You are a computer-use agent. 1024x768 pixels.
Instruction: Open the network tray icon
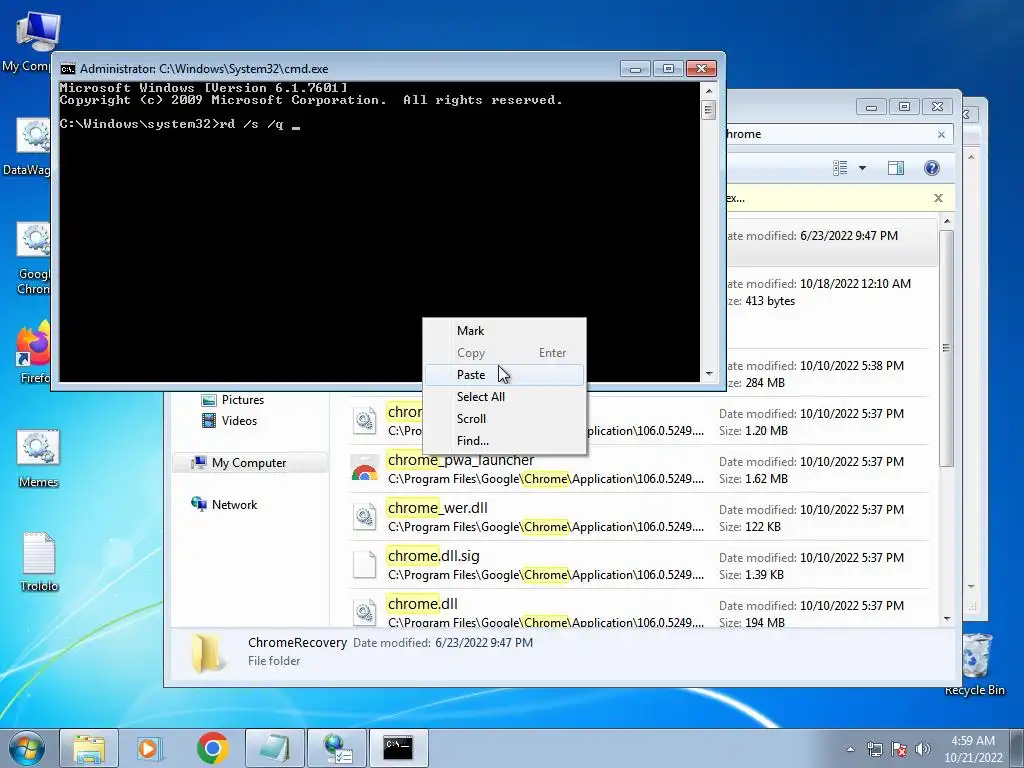coord(874,749)
